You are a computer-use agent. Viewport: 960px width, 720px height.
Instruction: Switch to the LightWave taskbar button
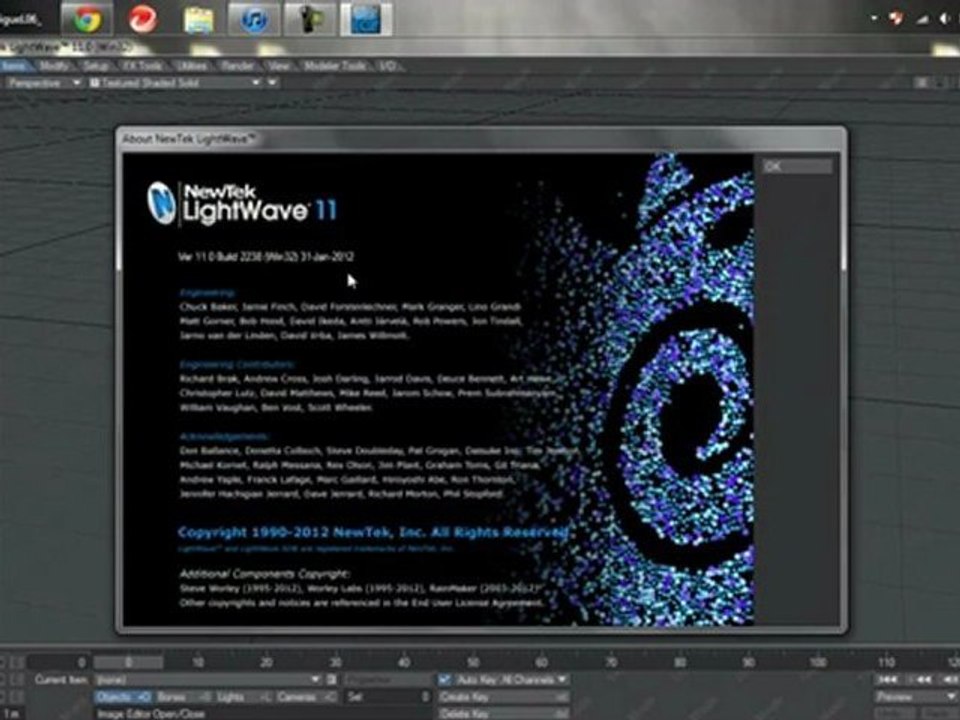click(366, 19)
